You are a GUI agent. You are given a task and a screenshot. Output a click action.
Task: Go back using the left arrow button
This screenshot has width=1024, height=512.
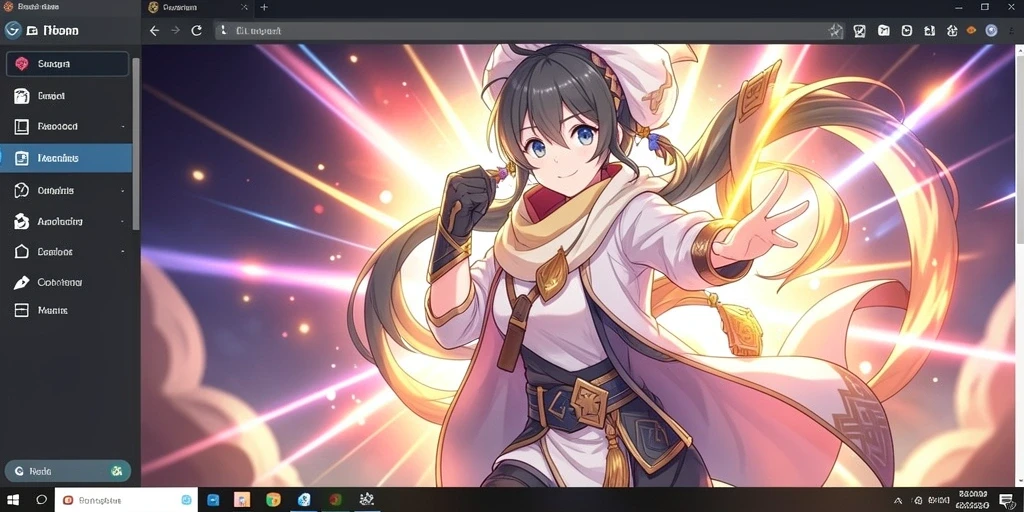pyautogui.click(x=154, y=31)
